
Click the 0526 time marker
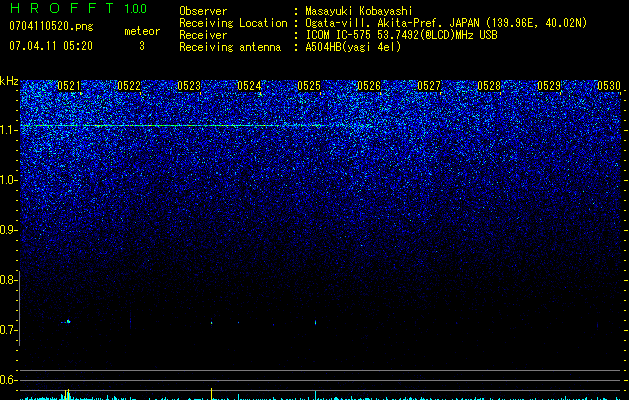[x=369, y=86]
